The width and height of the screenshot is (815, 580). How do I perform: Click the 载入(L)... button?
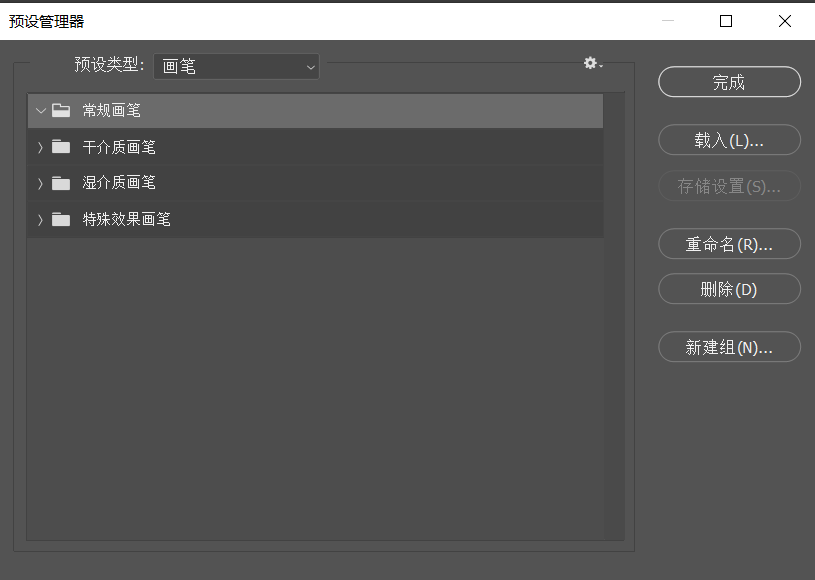729,140
